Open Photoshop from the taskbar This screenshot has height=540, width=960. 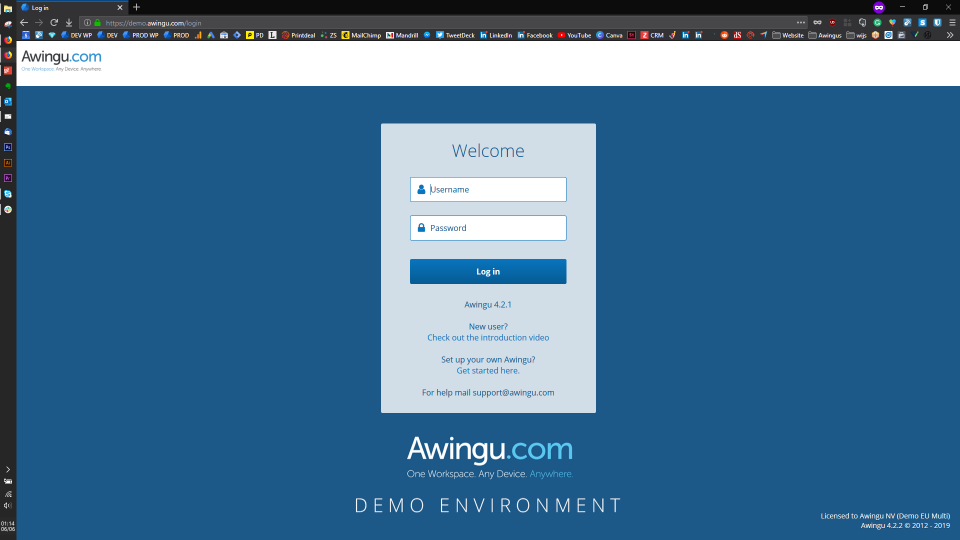[8, 148]
